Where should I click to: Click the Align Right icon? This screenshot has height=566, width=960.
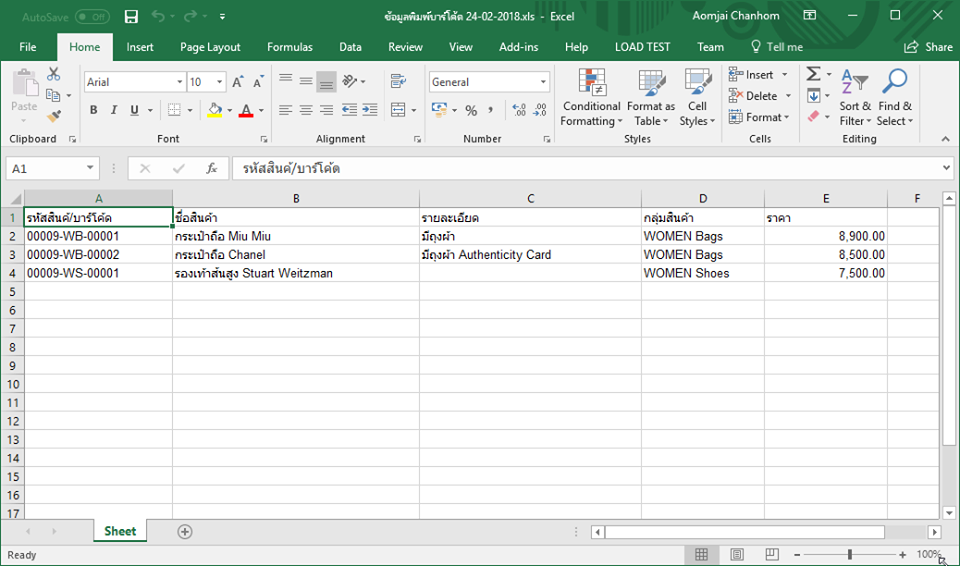326,110
